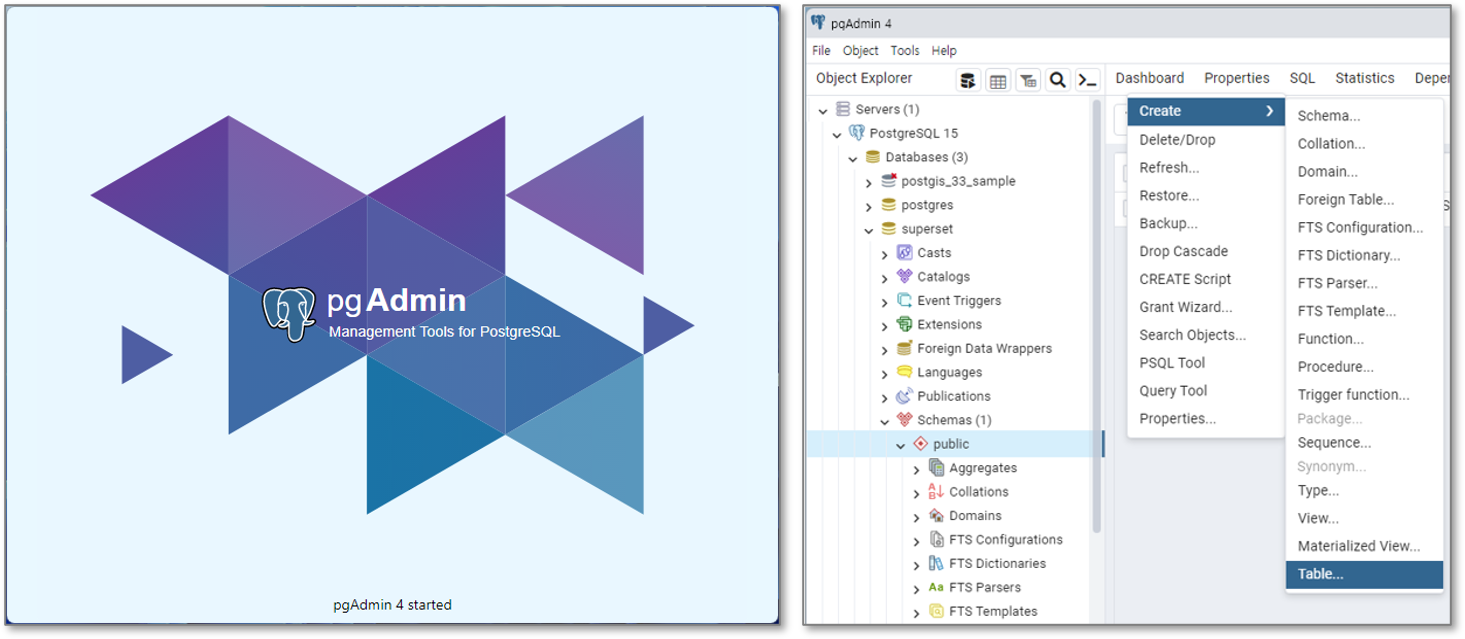Click the FTS Configurations icon
This screenshot has height=639, width=1465.
click(937, 539)
